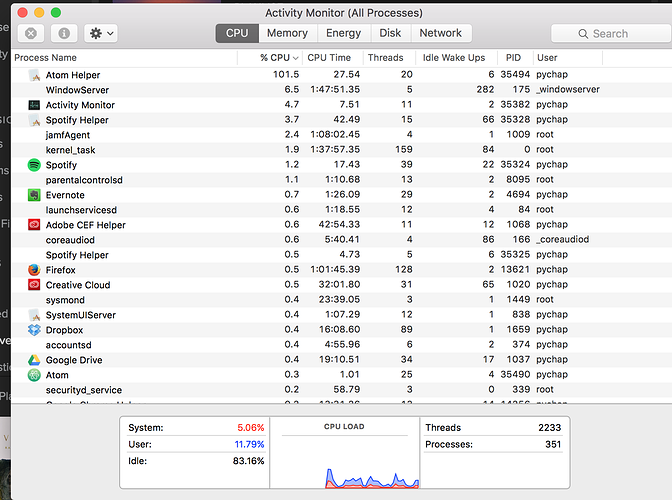Select the coreaudiod process name
Image resolution: width=672 pixels, height=500 pixels.
tap(70, 240)
